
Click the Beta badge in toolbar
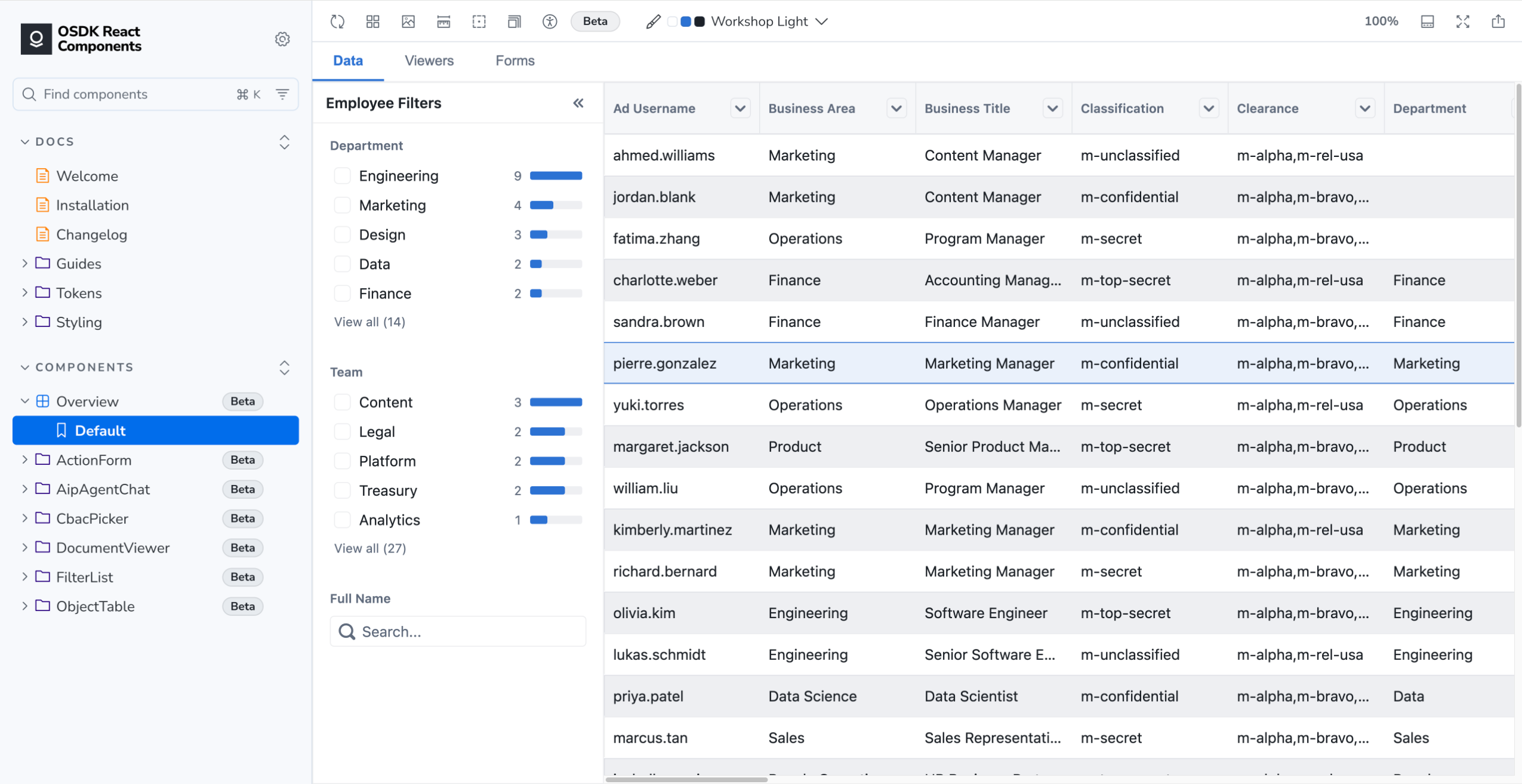coord(595,21)
